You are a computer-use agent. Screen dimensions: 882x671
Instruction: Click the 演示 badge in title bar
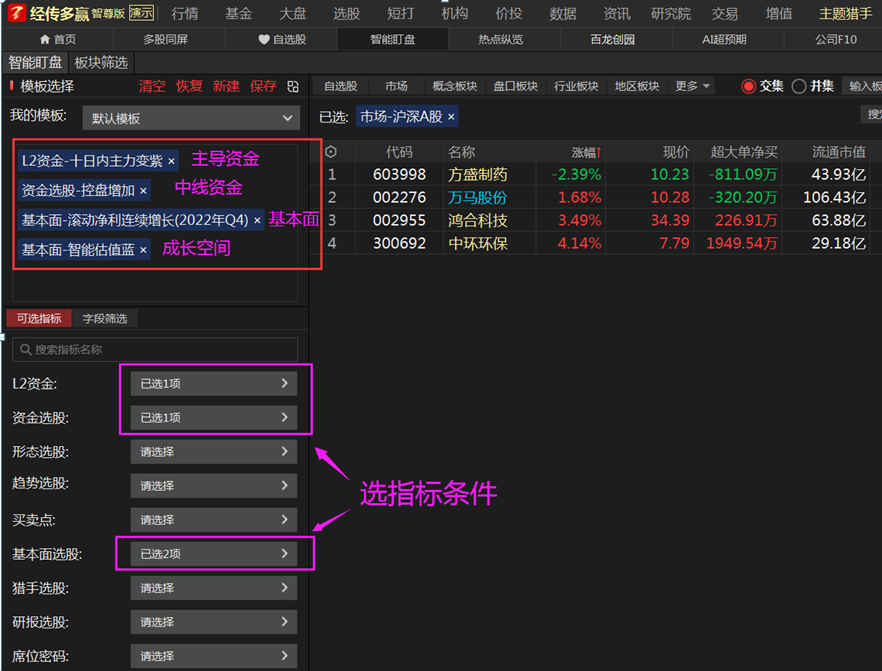[x=141, y=13]
